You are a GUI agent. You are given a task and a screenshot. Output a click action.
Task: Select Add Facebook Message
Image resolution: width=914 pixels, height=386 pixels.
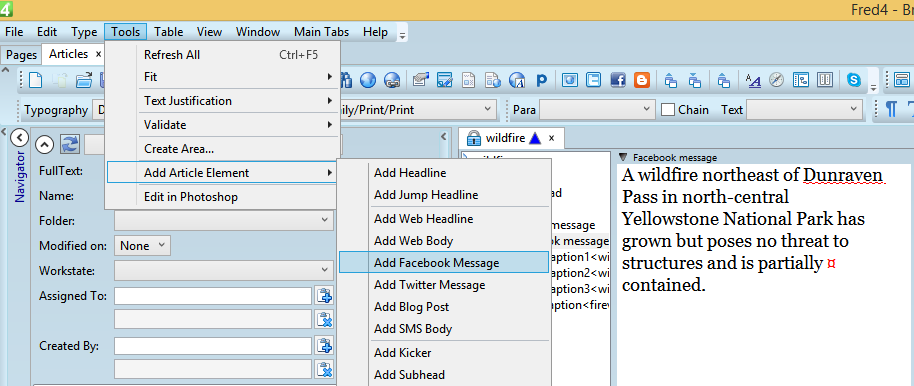tap(444, 262)
